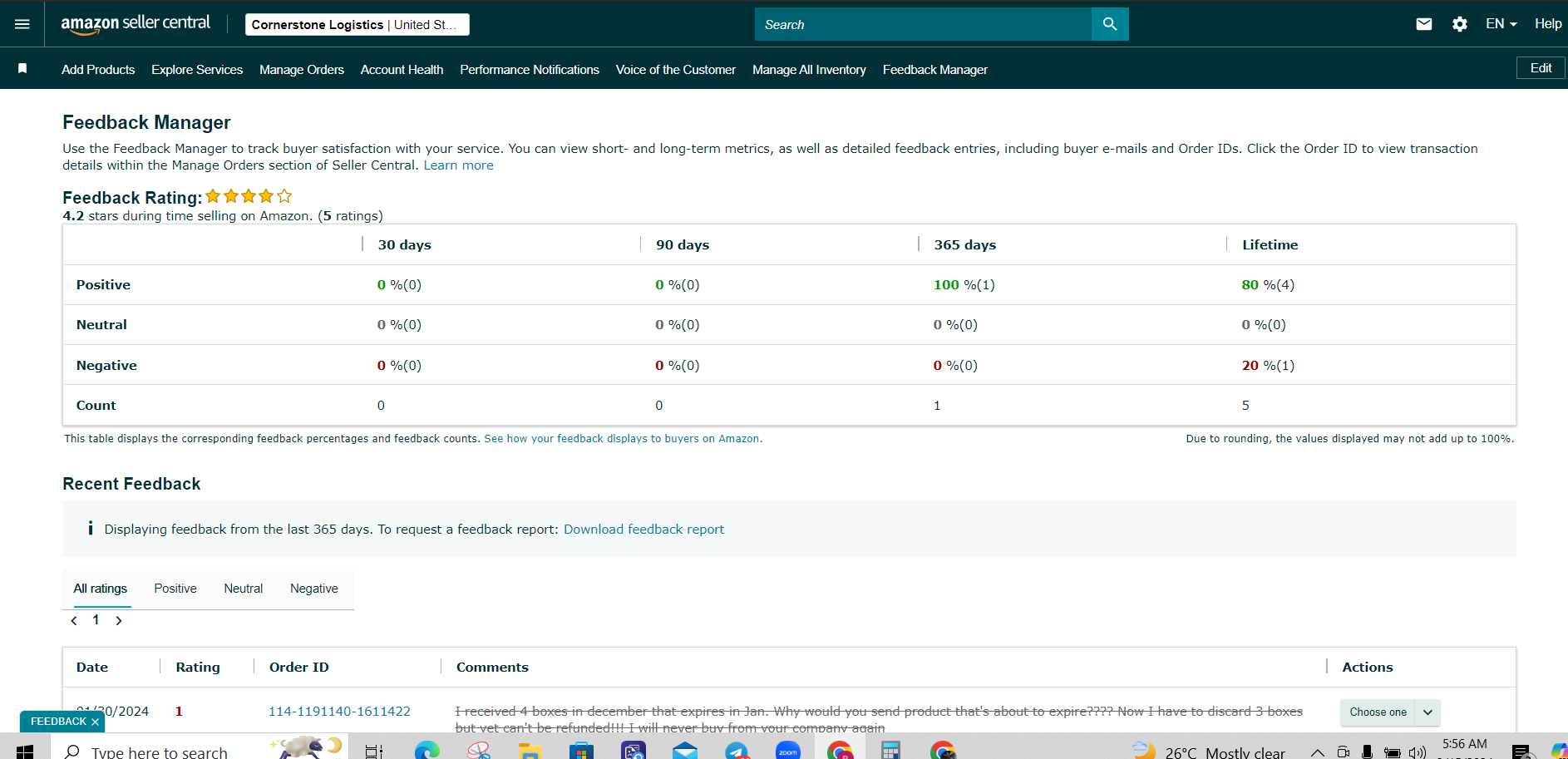Open Zoom from the taskbar
Image resolution: width=1568 pixels, height=759 pixels.
[x=788, y=752]
